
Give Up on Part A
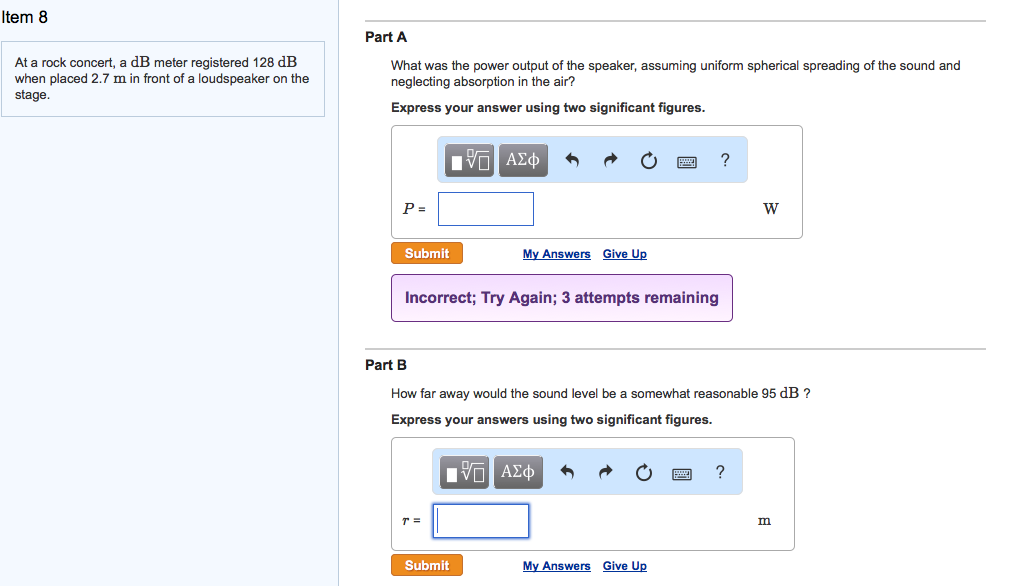(x=625, y=254)
